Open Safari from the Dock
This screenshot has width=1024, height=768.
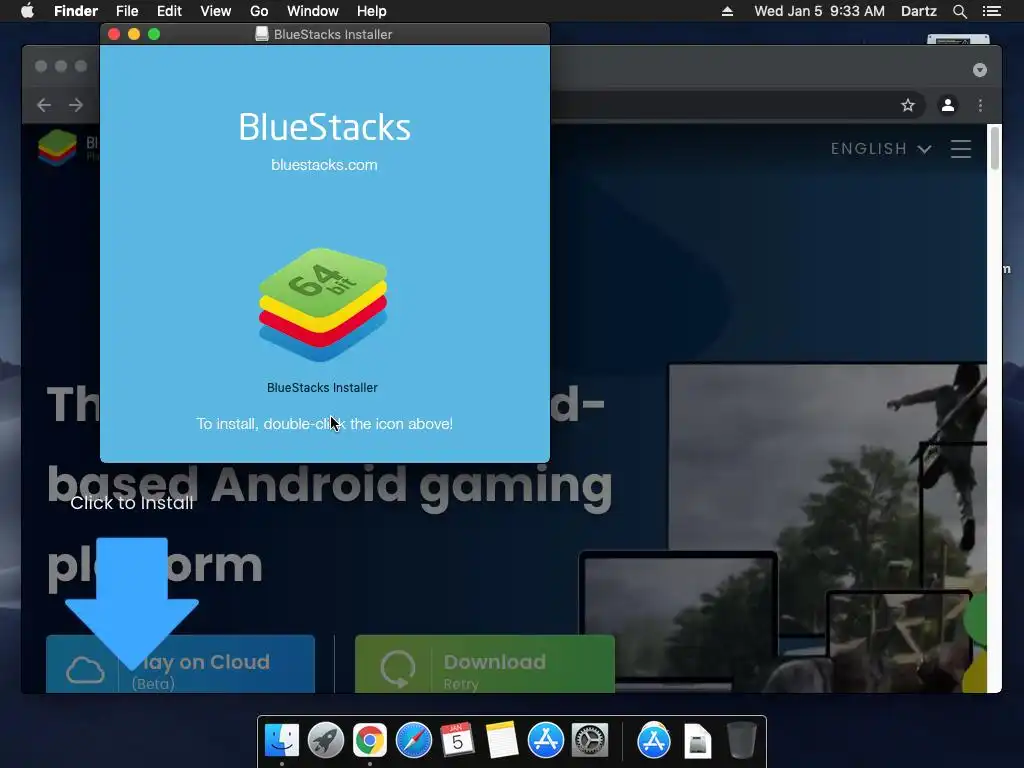point(413,741)
